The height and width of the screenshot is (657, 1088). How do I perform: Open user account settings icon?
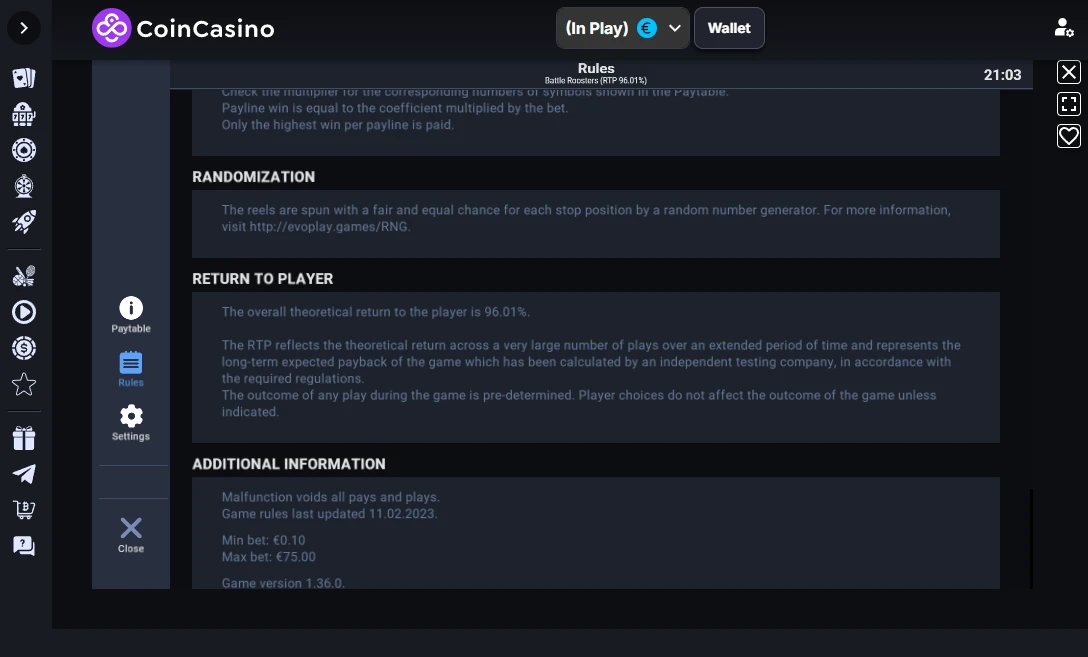pos(1063,28)
